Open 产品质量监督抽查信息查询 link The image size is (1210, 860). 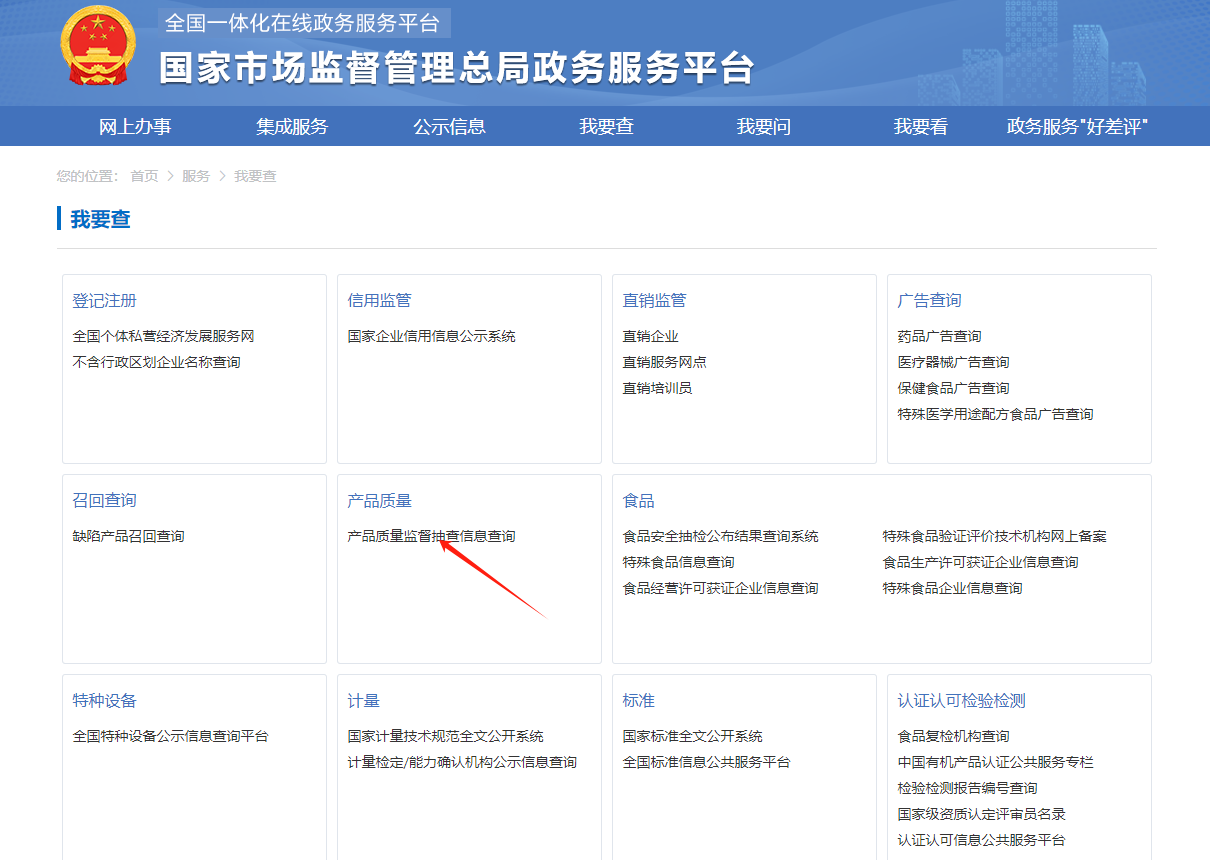click(431, 536)
